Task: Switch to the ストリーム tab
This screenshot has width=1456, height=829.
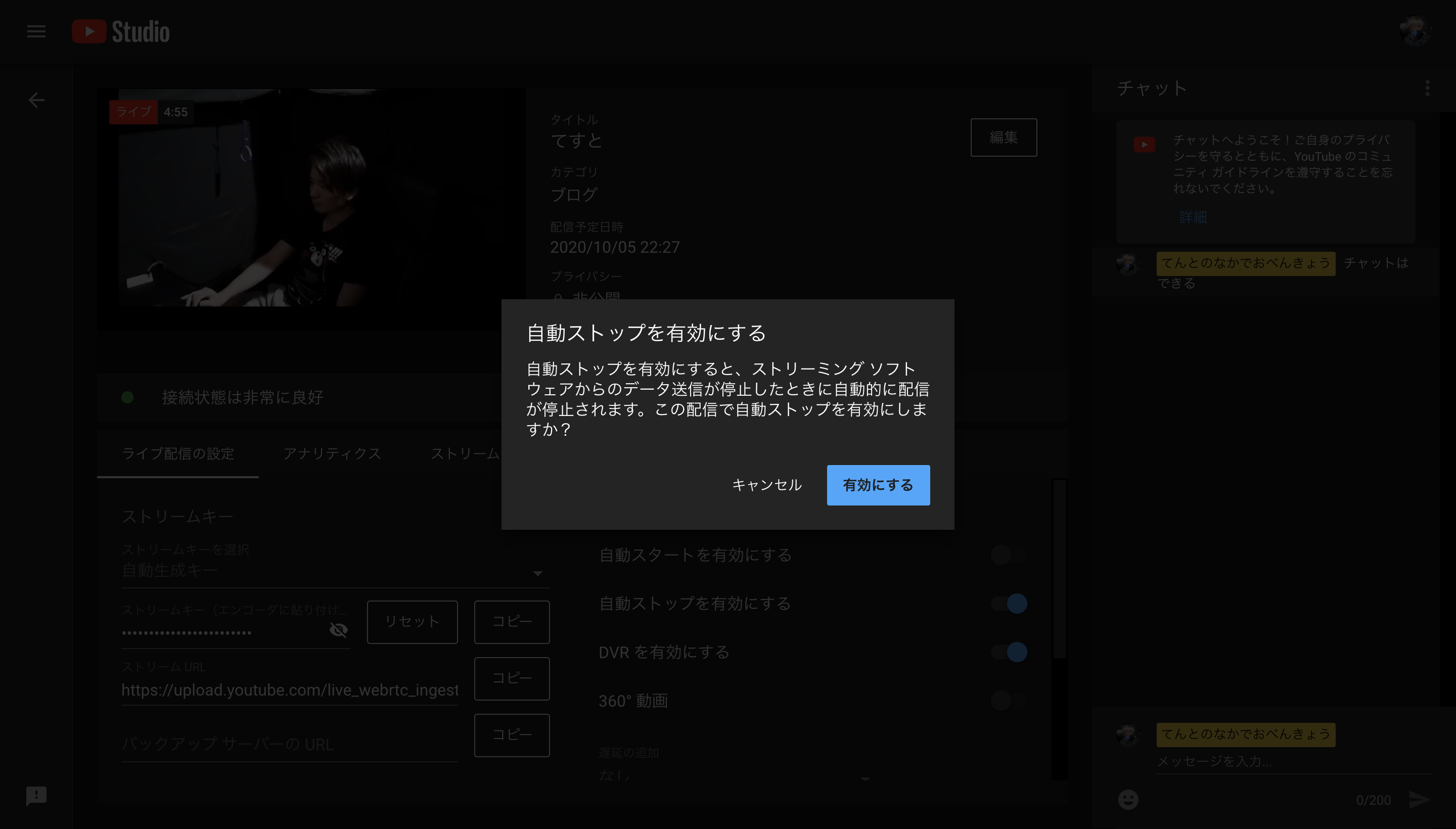Action: pyautogui.click(x=464, y=454)
